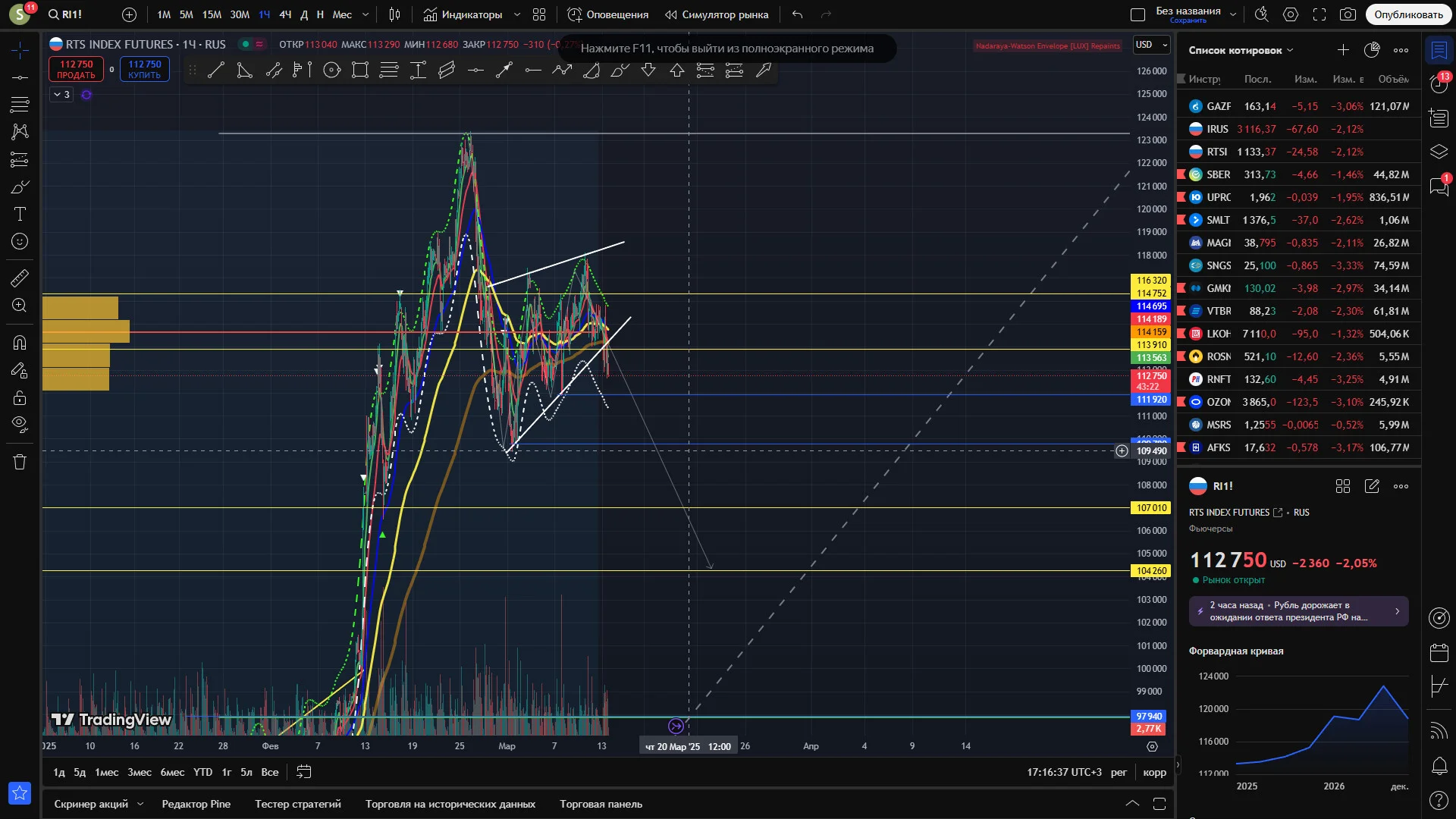Toggle the layout checkbox before Без названия
Image resolution: width=1456 pixels, height=819 pixels.
(1137, 14)
